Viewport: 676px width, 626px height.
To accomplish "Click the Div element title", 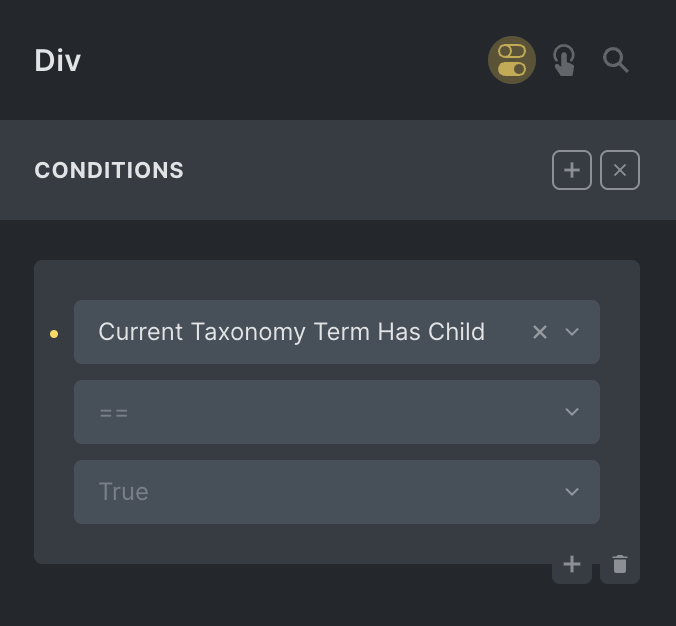I will (x=58, y=60).
